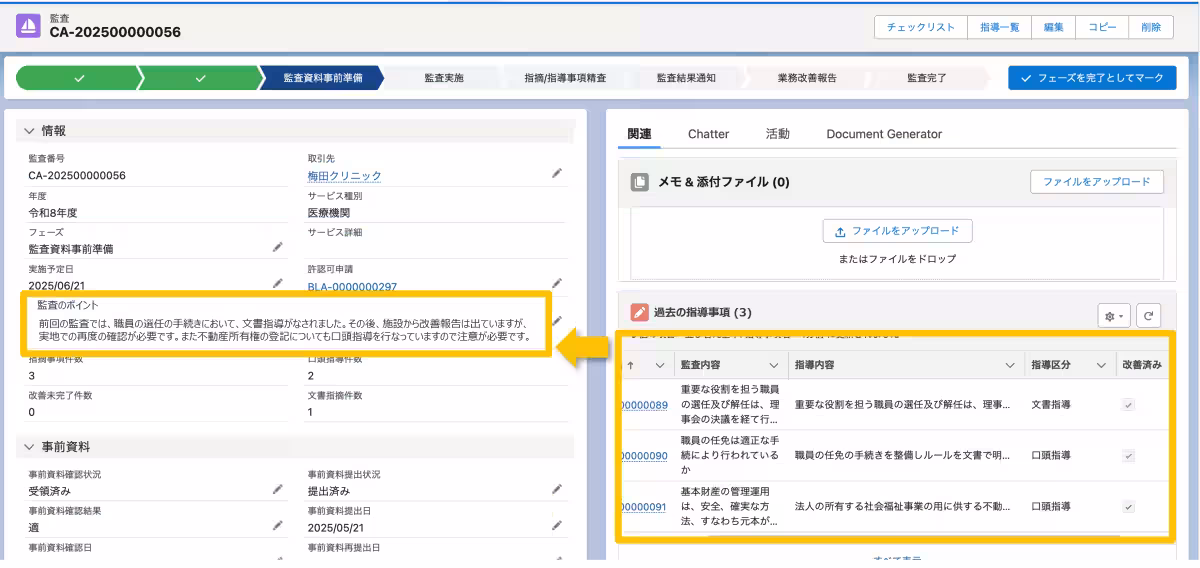
Task: Open the gear settings dropdown in 過去の指導事項
Action: 1113,315
